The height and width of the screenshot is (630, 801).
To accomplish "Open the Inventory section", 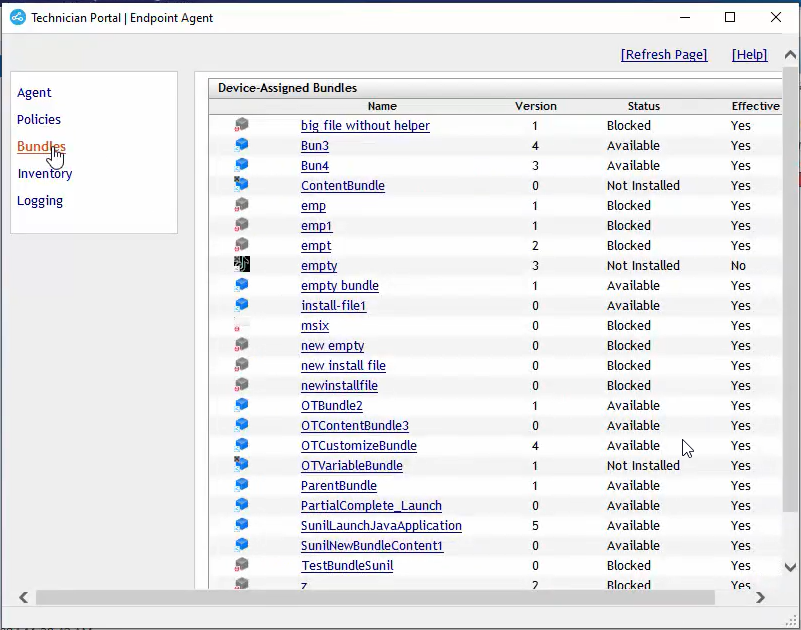I will pos(44,173).
